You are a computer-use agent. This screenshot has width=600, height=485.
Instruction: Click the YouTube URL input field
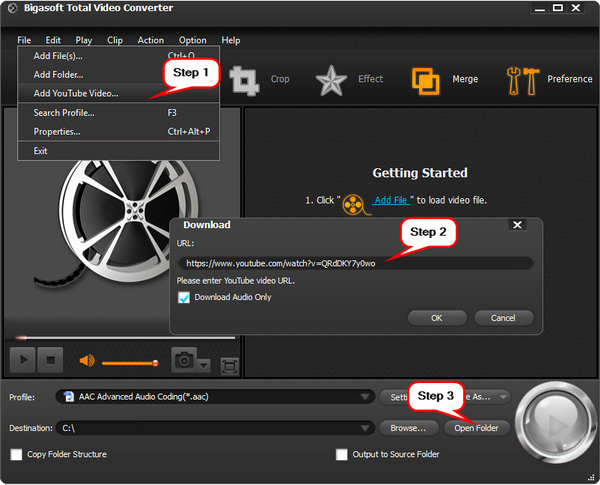click(x=355, y=263)
